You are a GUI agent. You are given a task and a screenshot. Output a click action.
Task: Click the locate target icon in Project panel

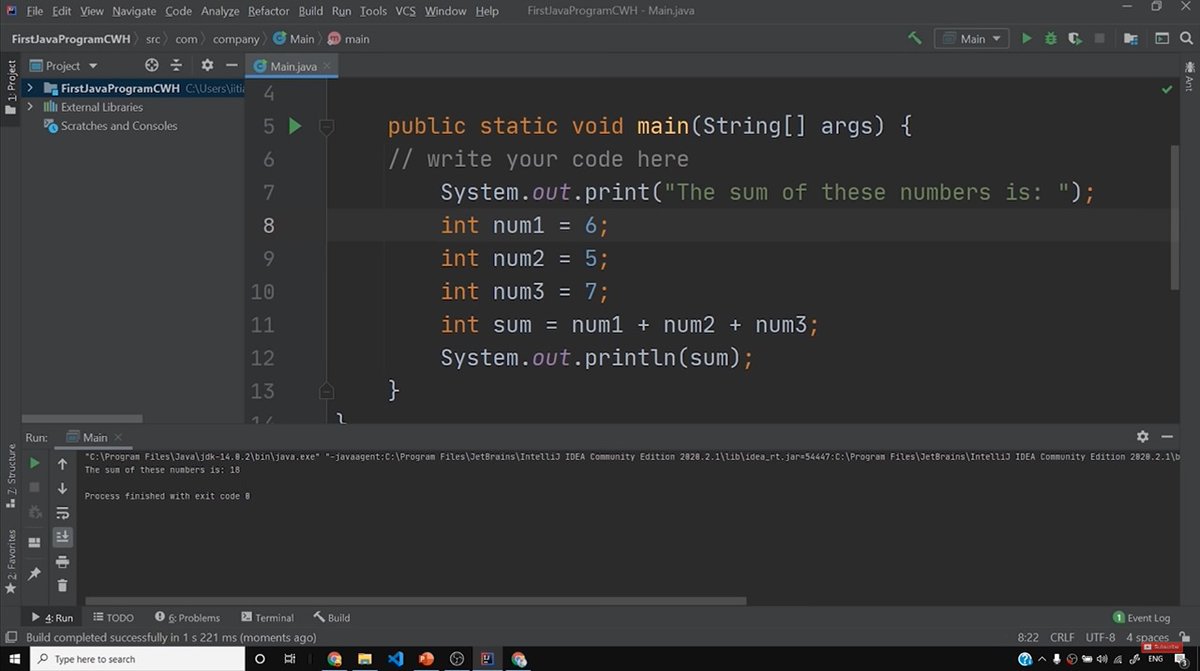click(152, 65)
